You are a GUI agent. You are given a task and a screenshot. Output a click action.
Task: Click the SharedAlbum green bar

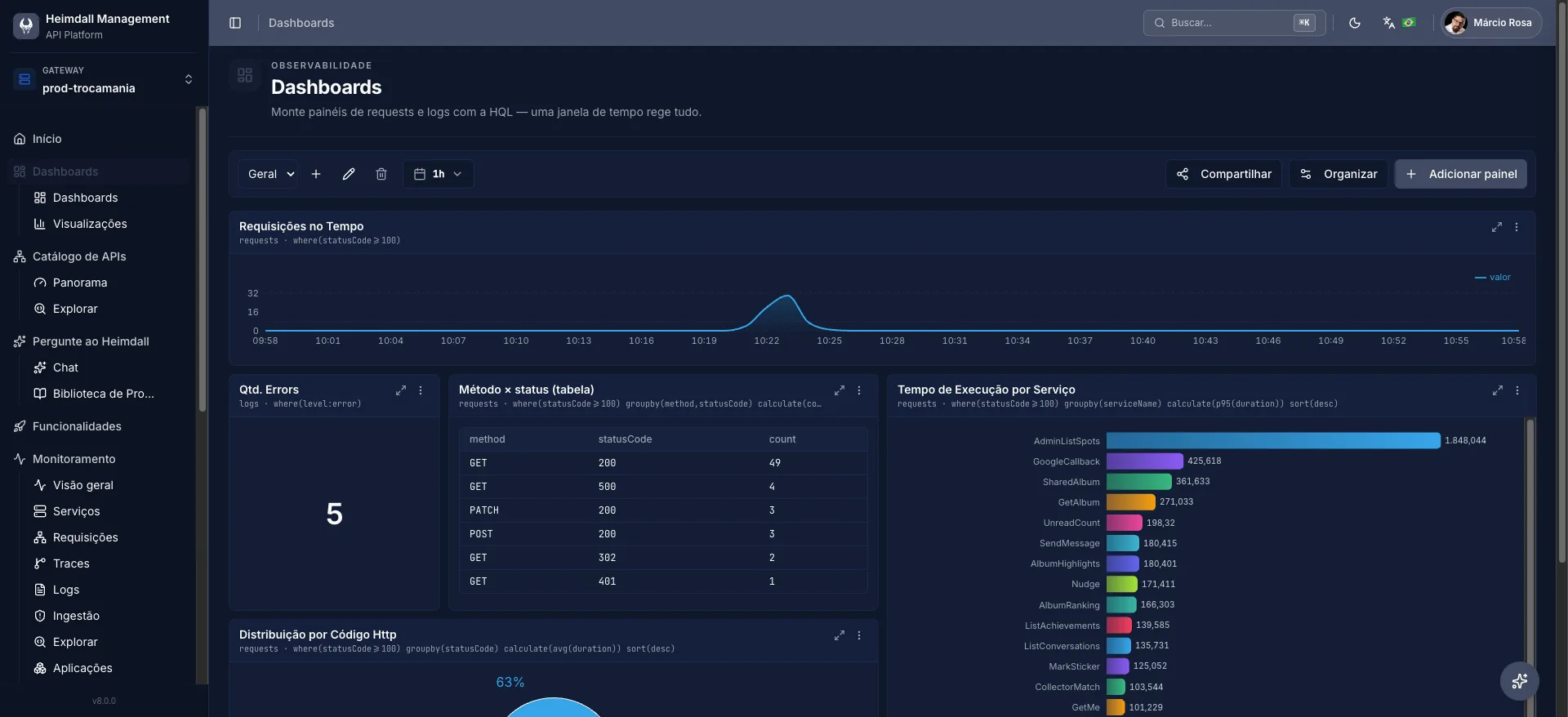[x=1139, y=482]
